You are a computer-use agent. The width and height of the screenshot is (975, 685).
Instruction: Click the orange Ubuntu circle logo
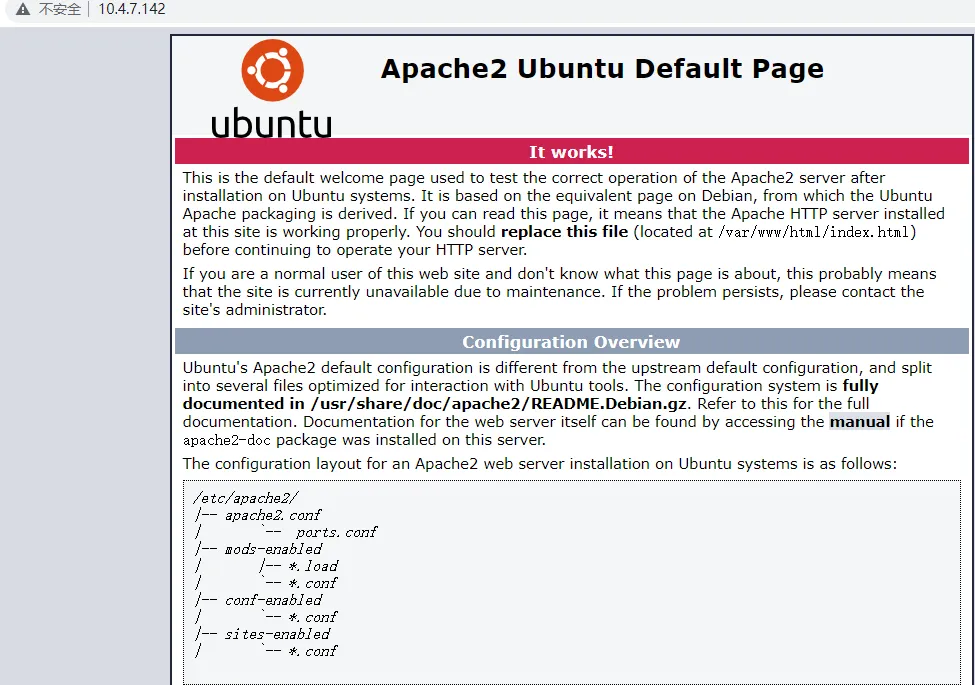[x=272, y=70]
